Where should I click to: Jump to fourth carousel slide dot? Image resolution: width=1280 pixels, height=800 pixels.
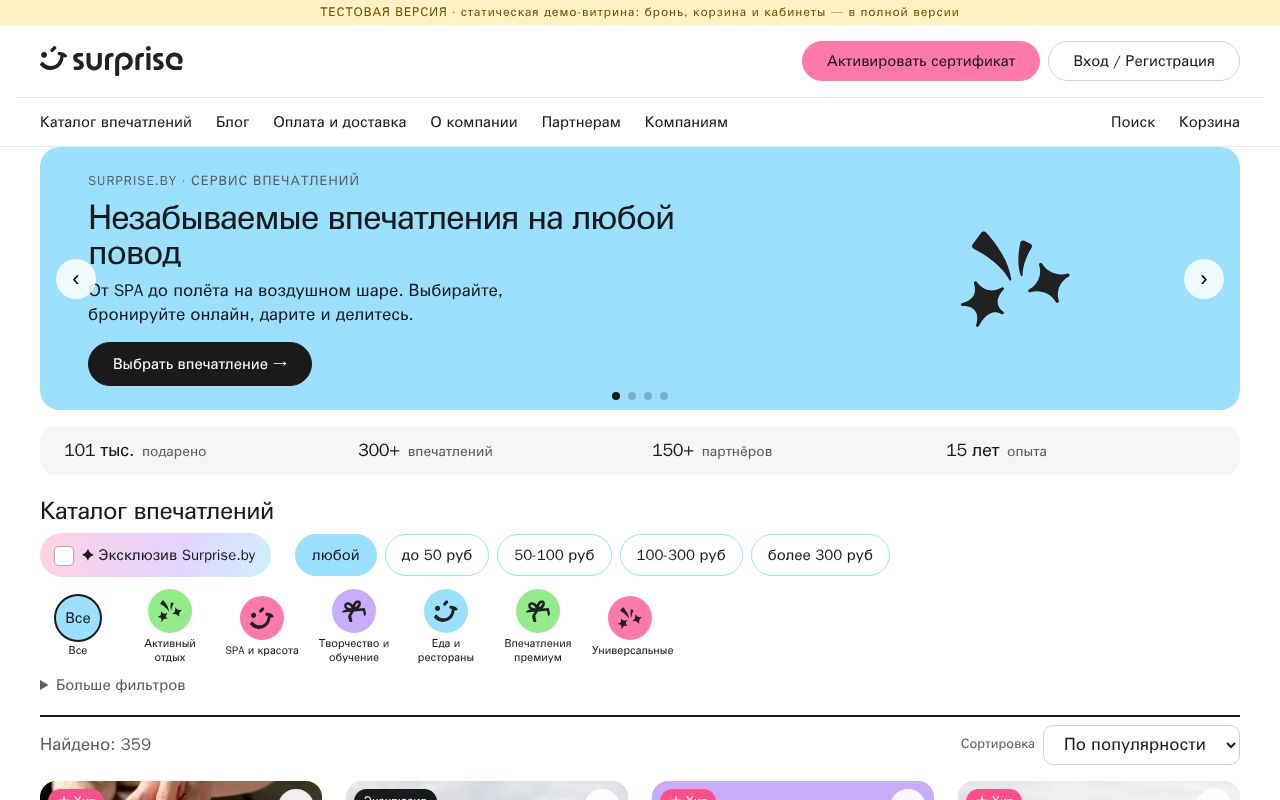pyautogui.click(x=664, y=396)
